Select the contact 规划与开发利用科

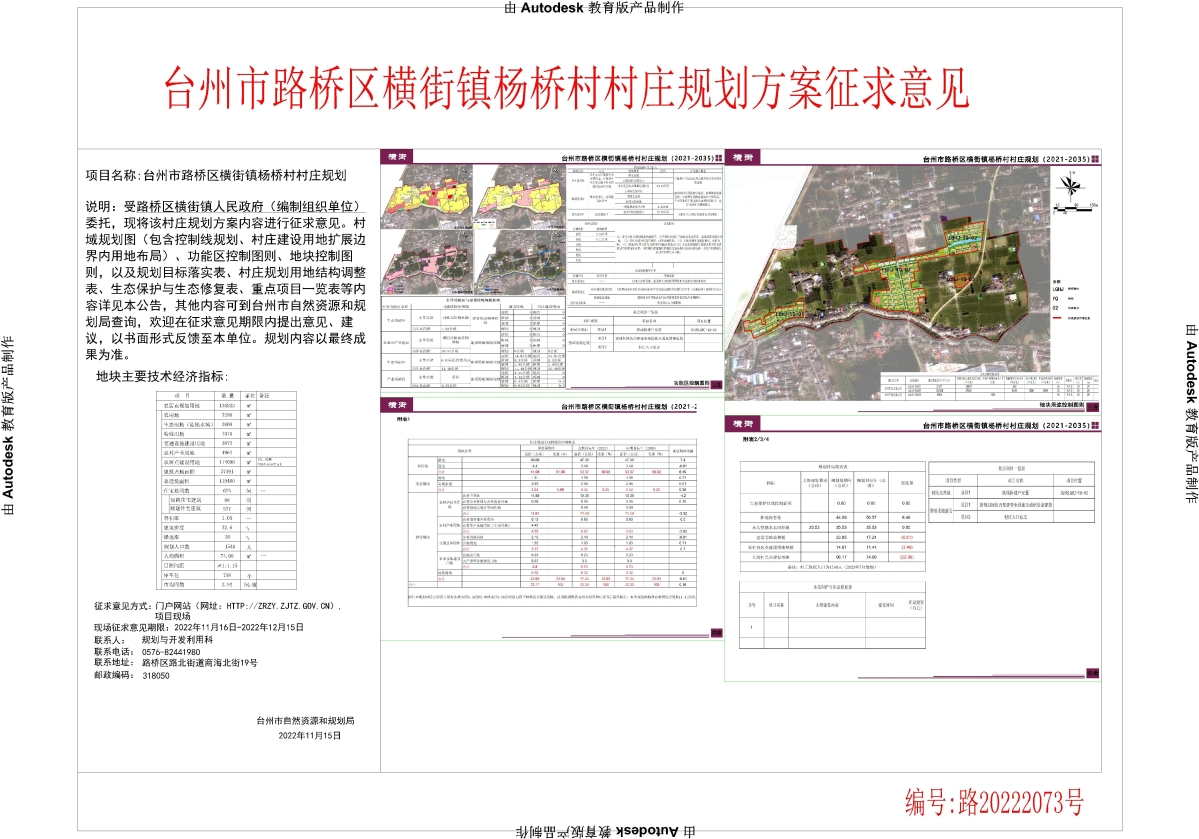(177, 639)
